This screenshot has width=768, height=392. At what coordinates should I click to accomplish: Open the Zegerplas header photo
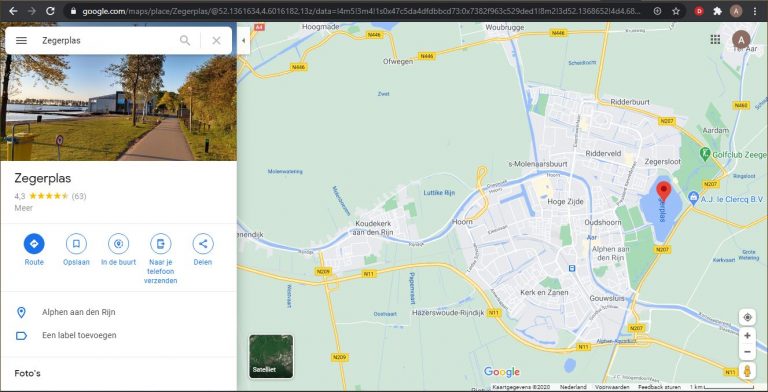coord(119,108)
